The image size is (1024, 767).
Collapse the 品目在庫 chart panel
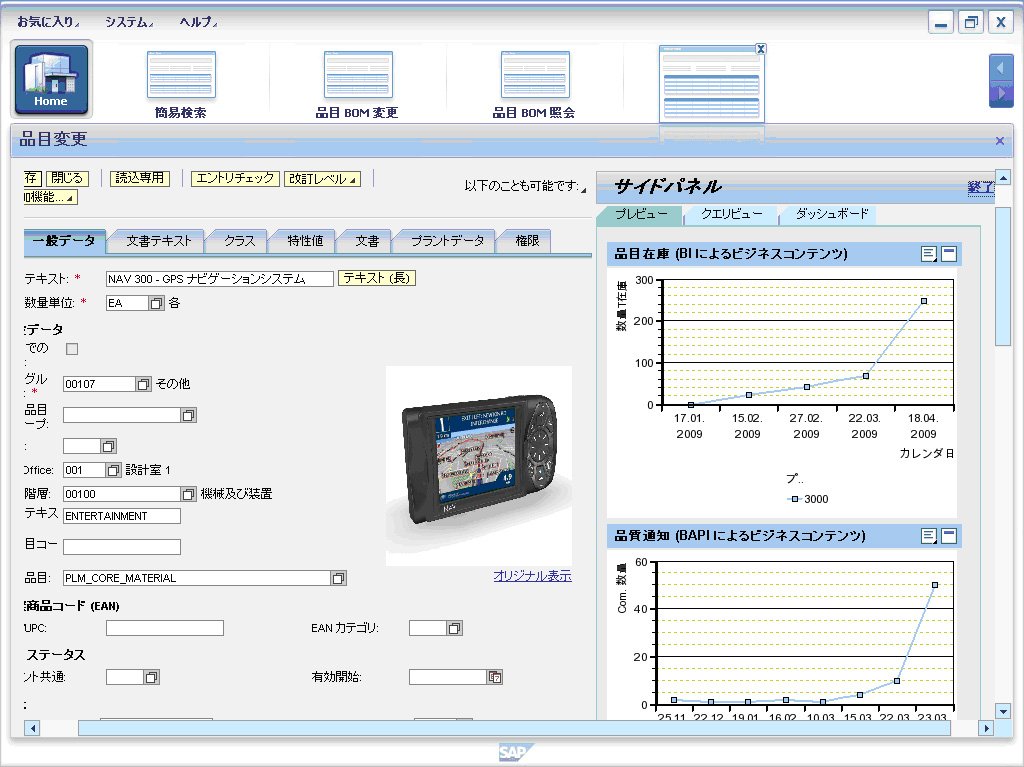(x=949, y=254)
